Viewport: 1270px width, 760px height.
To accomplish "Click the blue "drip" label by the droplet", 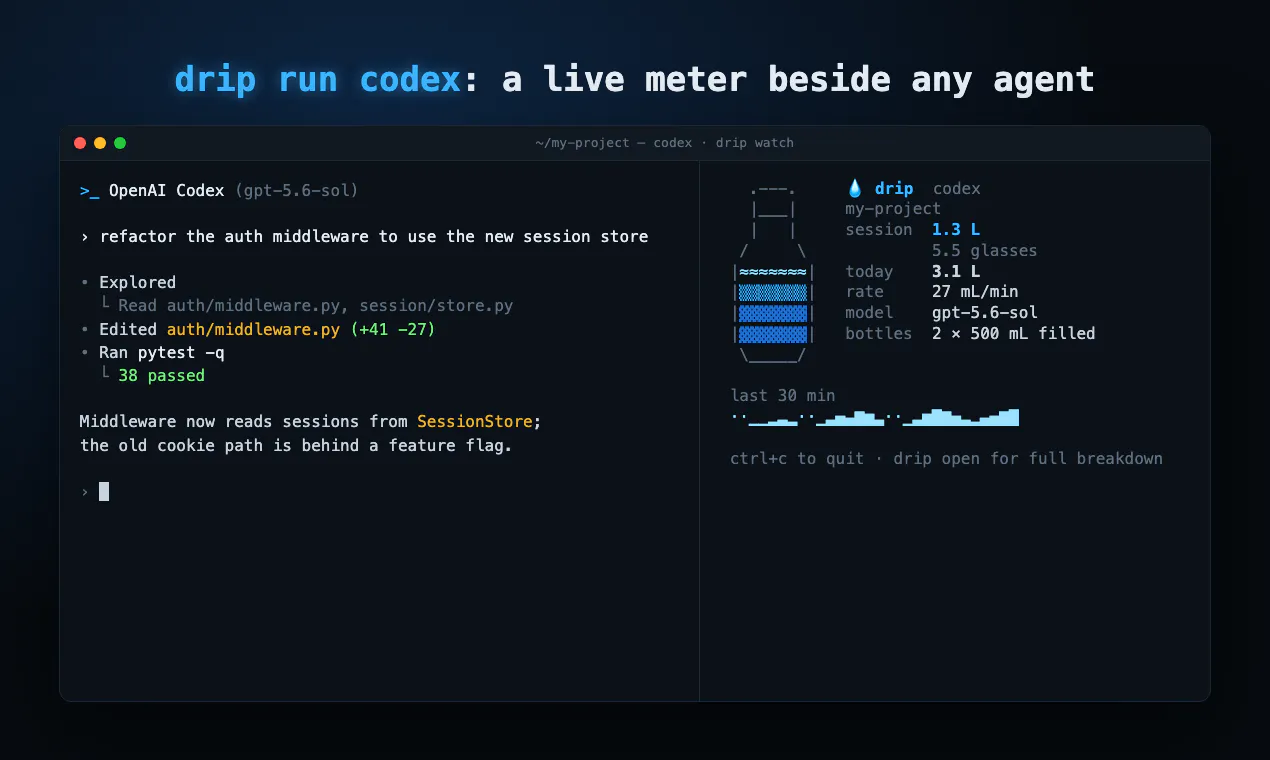I will click(894, 188).
